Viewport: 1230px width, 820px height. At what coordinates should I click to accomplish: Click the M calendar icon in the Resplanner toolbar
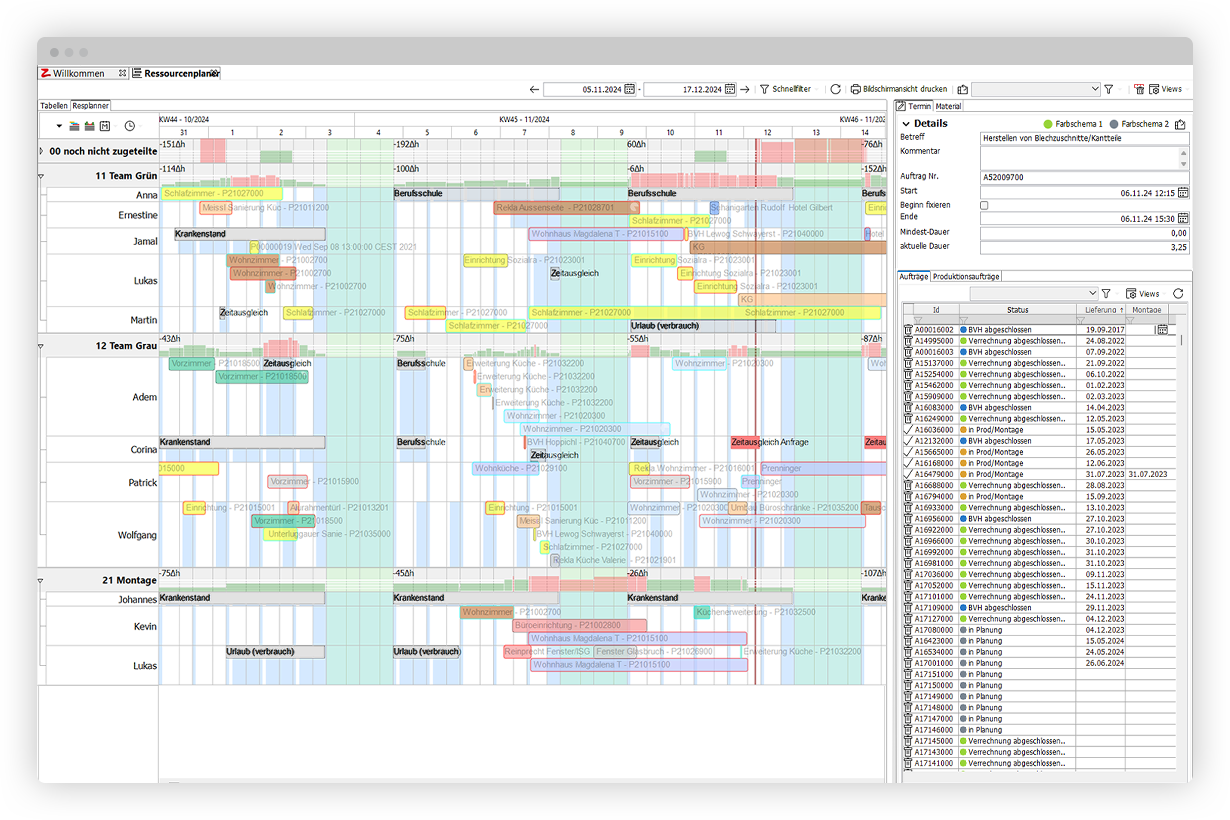coord(105,126)
